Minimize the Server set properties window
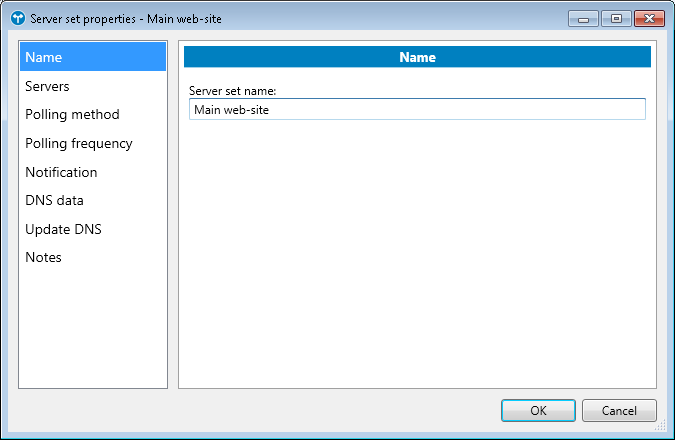Screen dimensions: 675x440 click(583, 18)
